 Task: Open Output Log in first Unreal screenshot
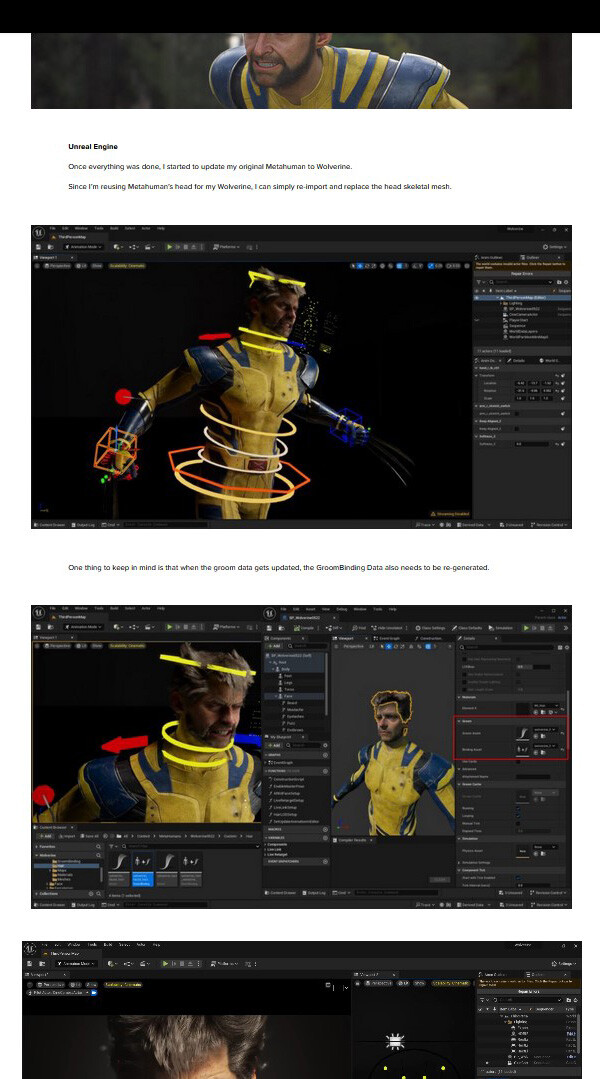84,524
